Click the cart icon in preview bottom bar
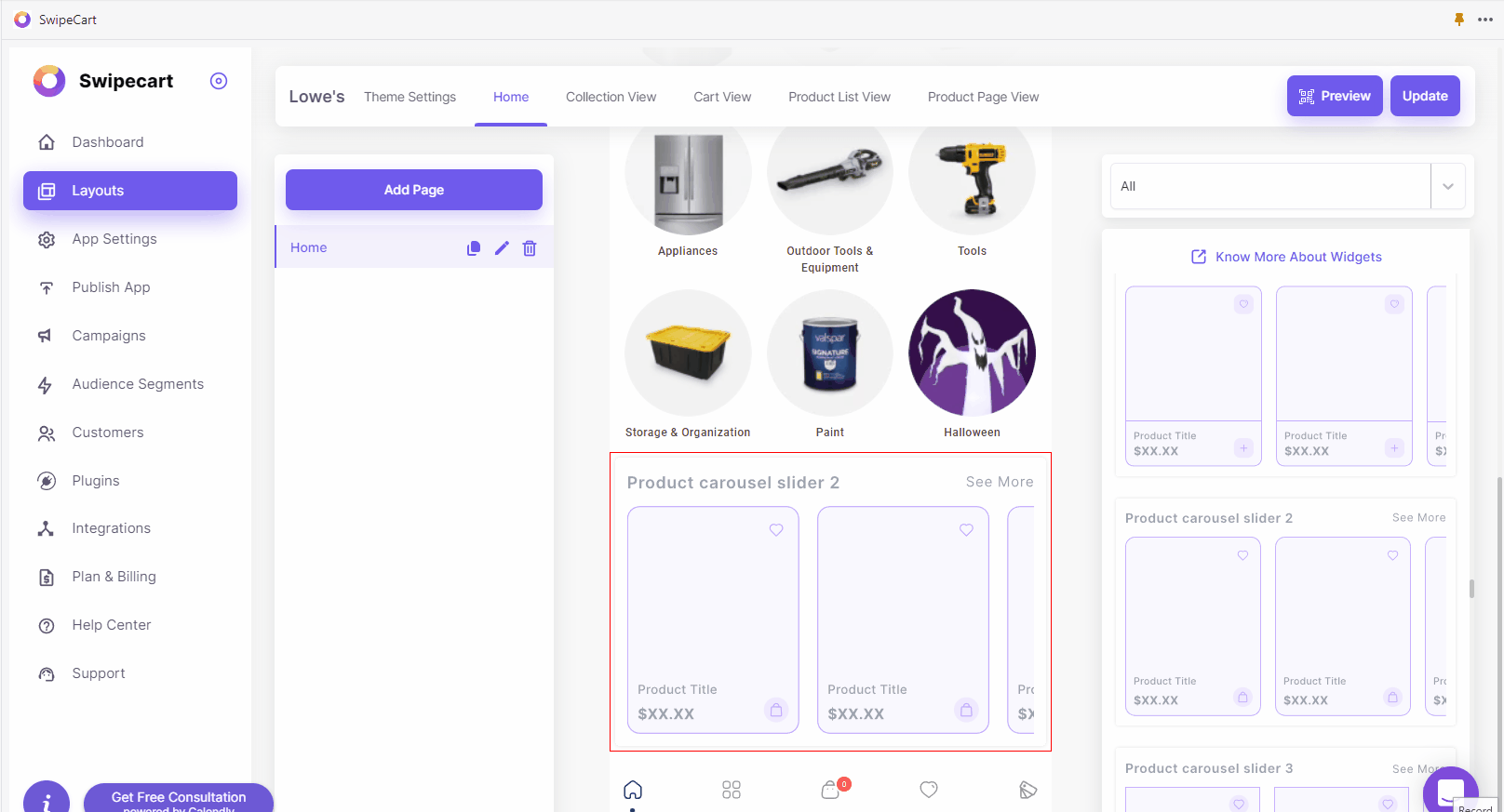Screen dimensions: 1504x812 (x=831, y=790)
